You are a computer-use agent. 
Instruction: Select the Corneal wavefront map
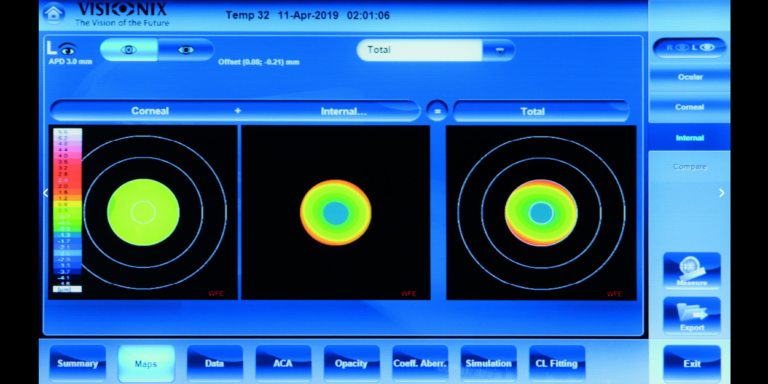tap(143, 212)
